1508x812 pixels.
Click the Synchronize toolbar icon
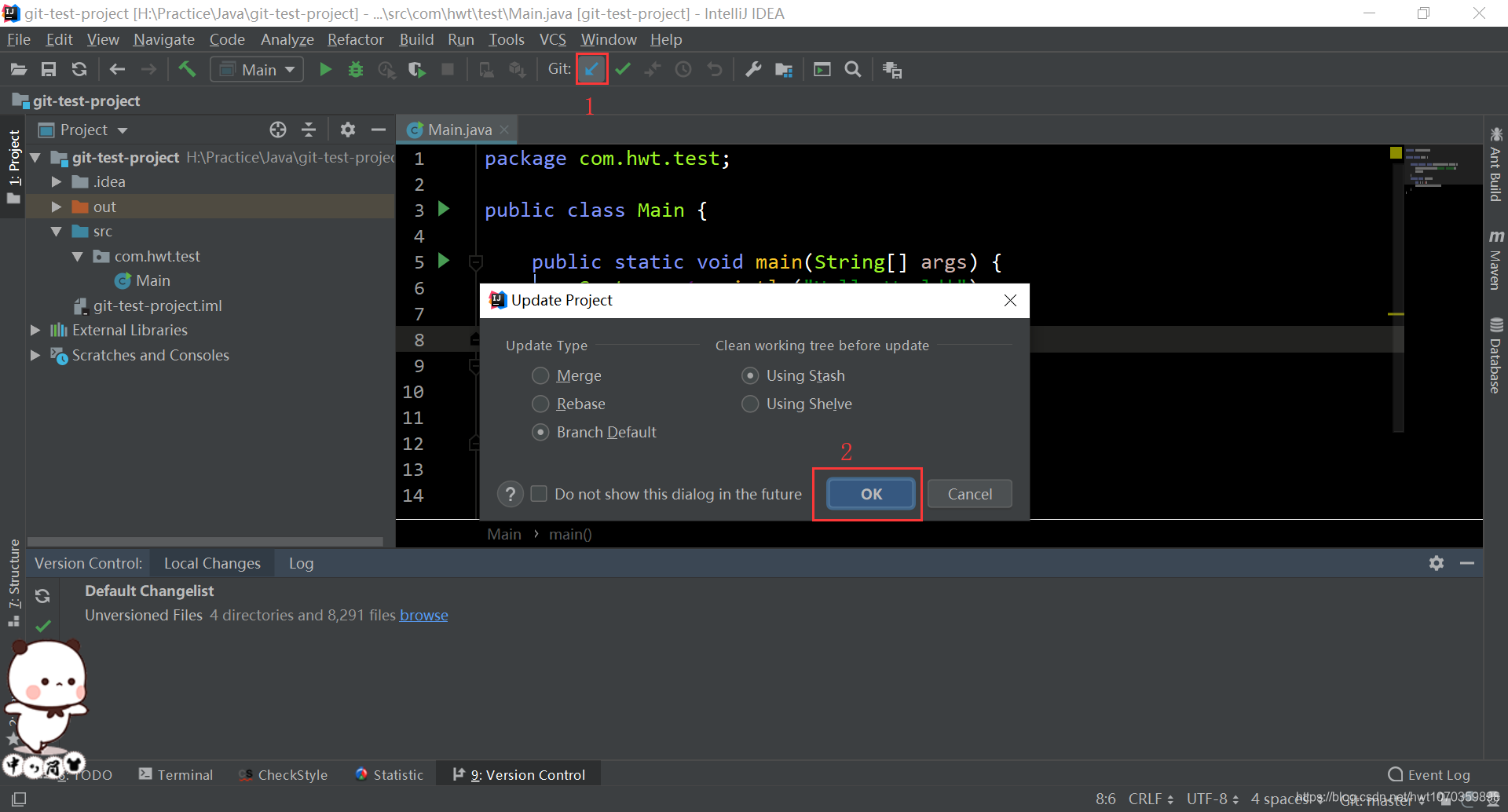(x=79, y=70)
